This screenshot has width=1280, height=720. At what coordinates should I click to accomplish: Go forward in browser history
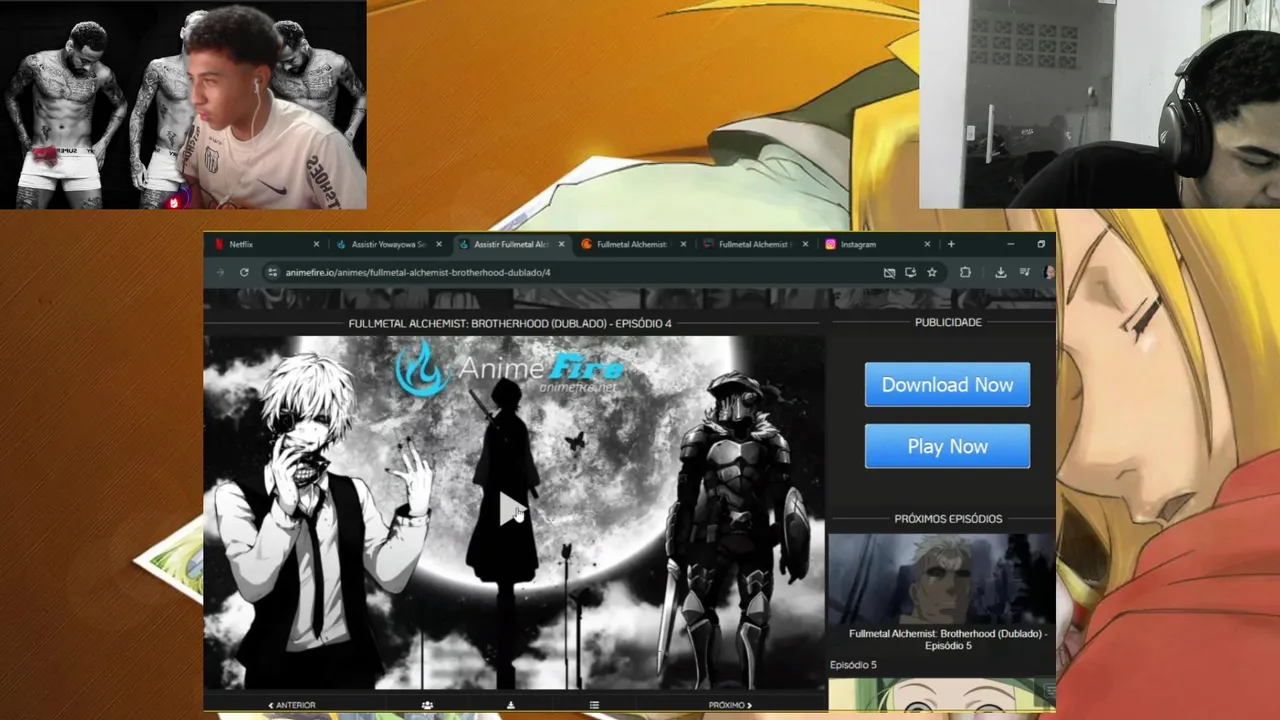tap(220, 272)
